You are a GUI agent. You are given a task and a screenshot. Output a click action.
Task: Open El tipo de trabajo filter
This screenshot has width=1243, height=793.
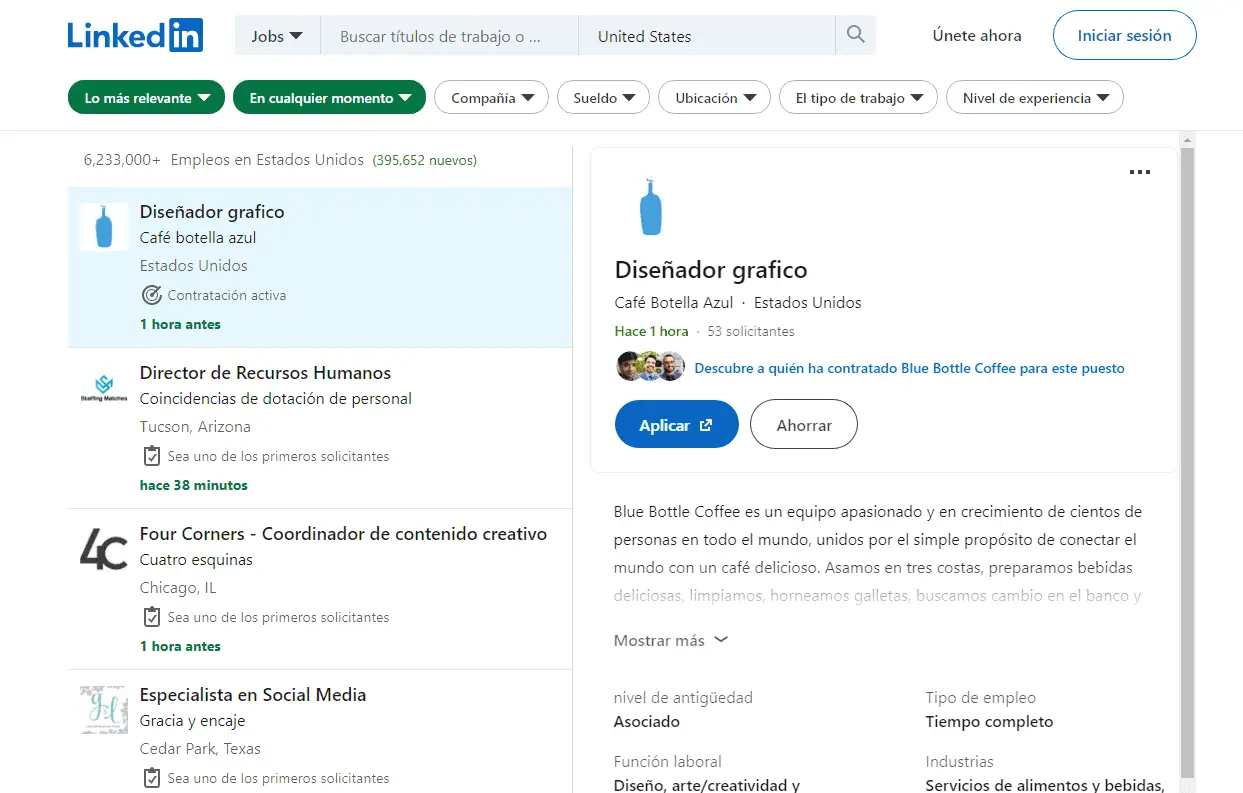[x=858, y=98]
